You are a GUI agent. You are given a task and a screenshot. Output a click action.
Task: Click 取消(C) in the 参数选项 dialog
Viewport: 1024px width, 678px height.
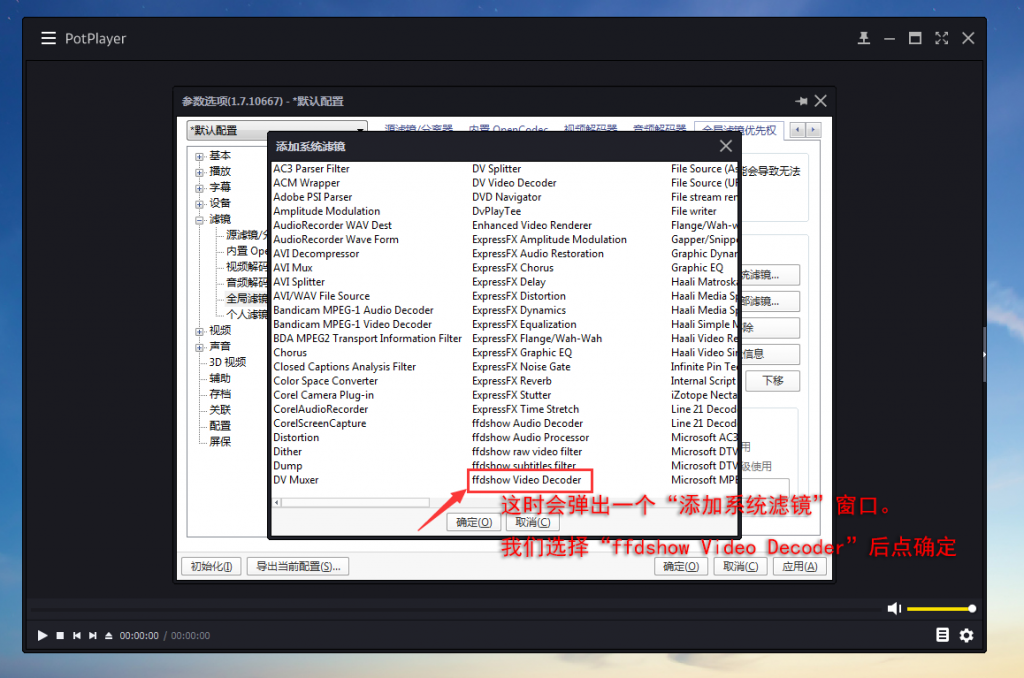[741, 566]
